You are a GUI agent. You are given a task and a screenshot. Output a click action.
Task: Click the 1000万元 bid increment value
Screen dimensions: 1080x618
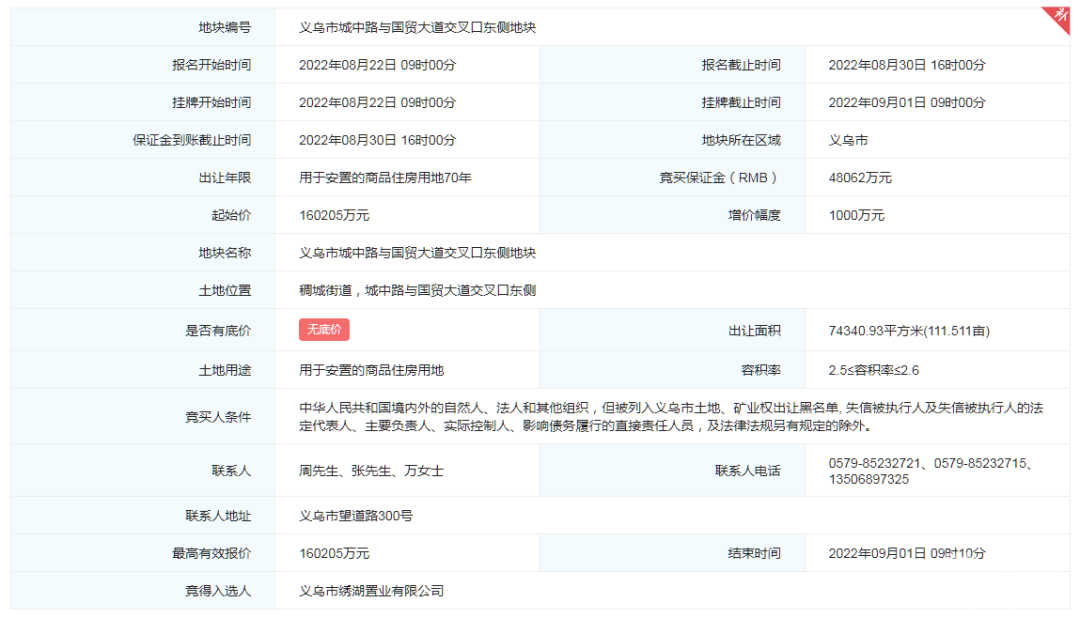coord(856,216)
